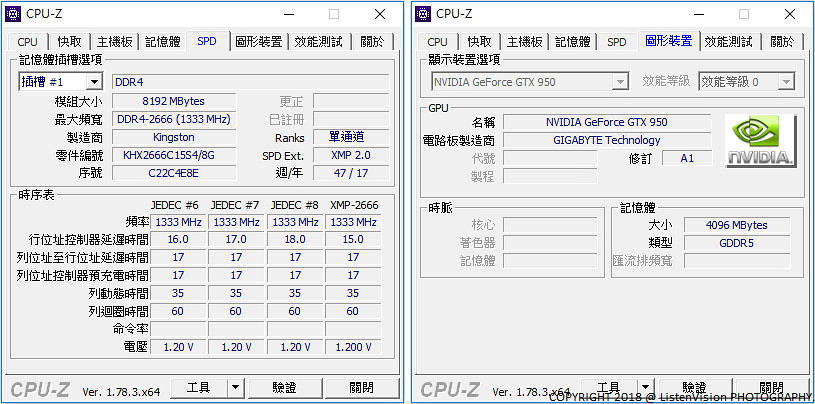Image resolution: width=815 pixels, height=404 pixels.
Task: Click the 驗證 button in left window
Action: click(x=284, y=387)
